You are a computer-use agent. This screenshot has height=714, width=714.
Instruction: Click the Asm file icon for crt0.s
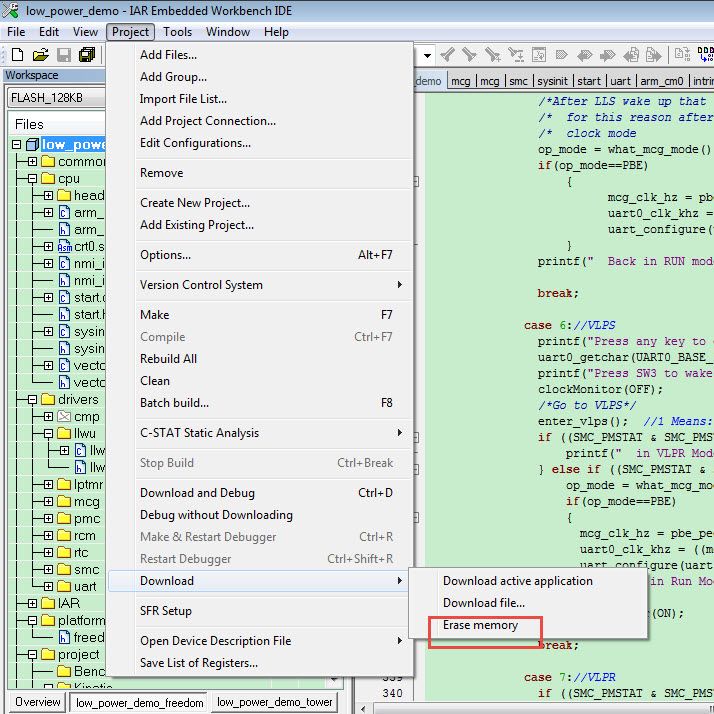[x=65, y=247]
